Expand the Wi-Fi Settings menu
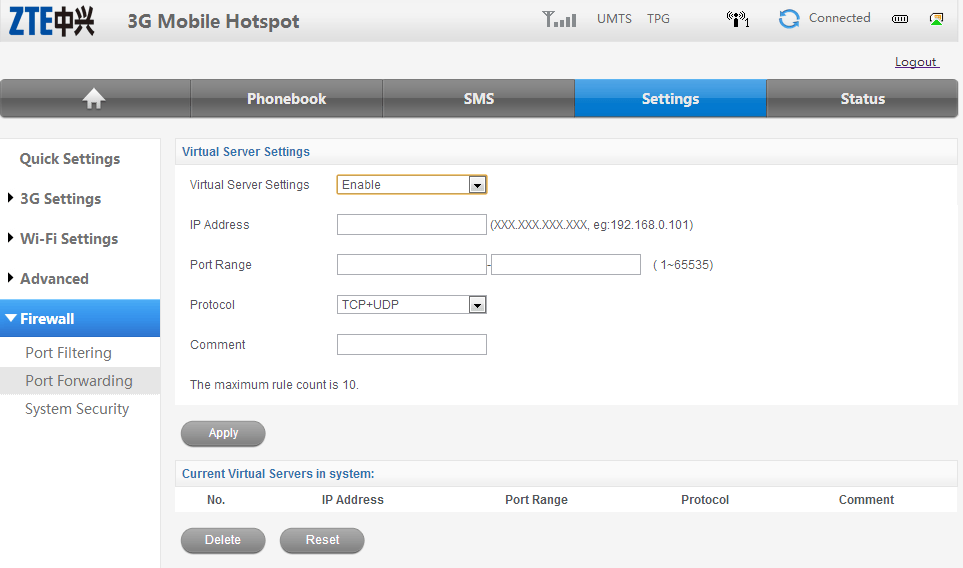963x568 pixels. (x=68, y=239)
